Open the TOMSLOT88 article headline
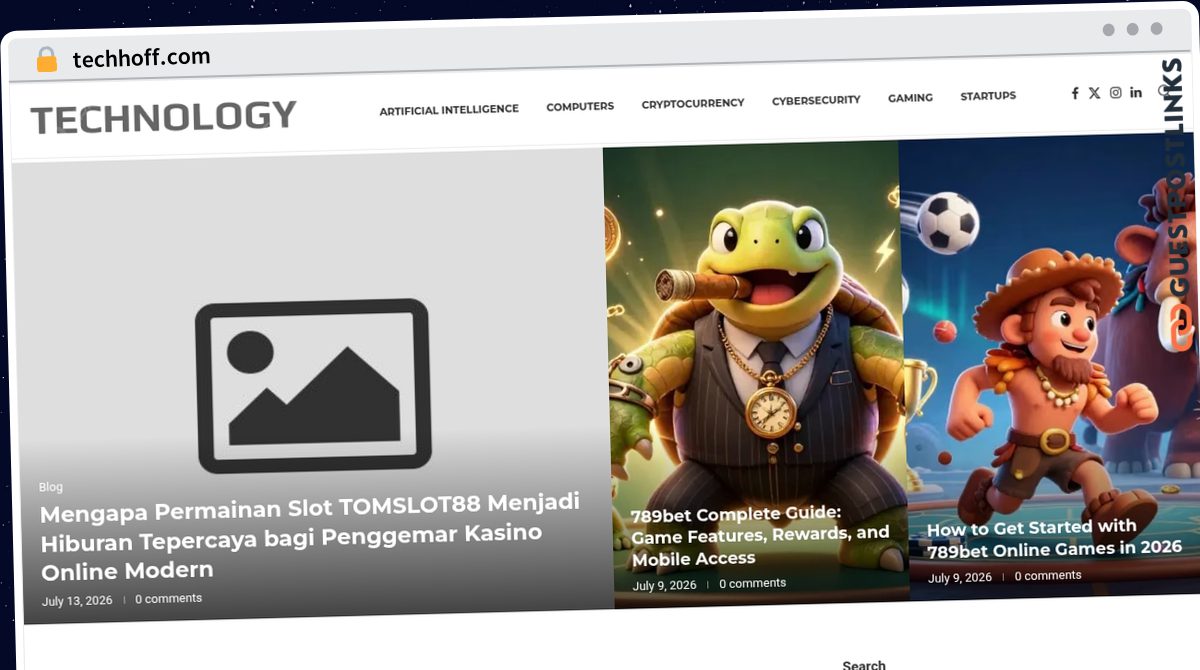The image size is (1200, 670). click(x=310, y=535)
